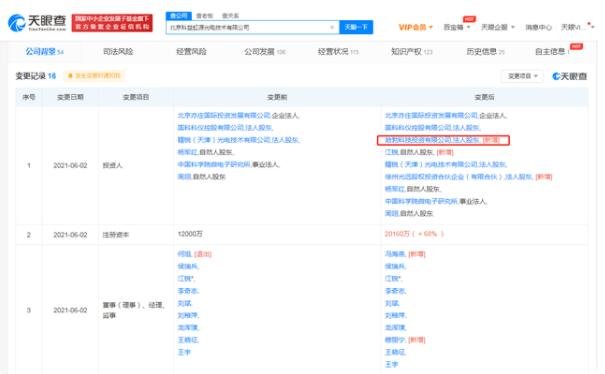Open the 变更项目 filter dropdown
This screenshot has height=374, width=605.
[x=522, y=76]
